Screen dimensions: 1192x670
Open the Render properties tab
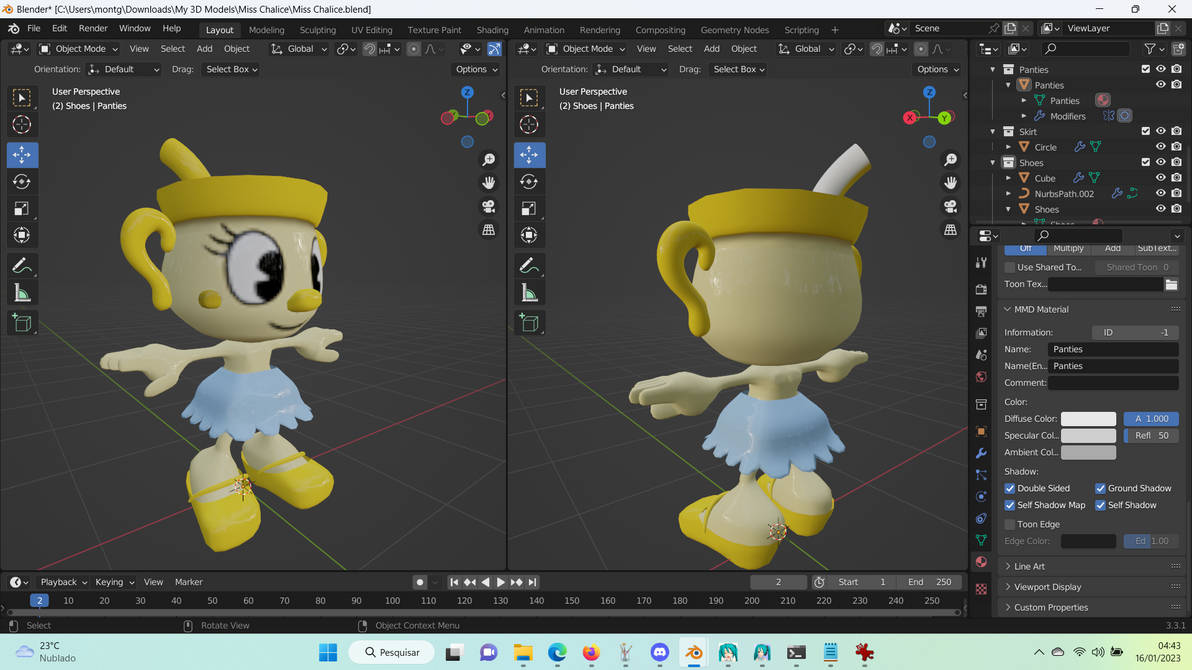click(981, 289)
